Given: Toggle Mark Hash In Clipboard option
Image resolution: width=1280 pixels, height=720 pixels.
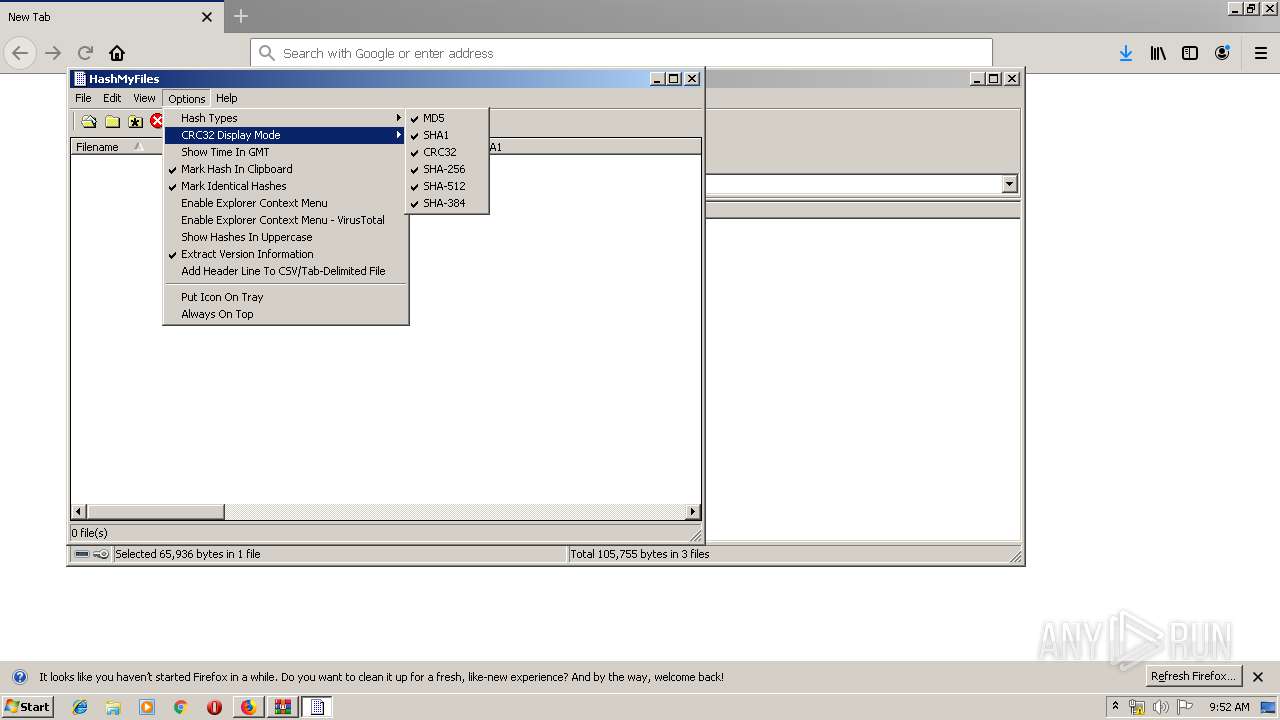Looking at the screenshot, I should [x=286, y=169].
